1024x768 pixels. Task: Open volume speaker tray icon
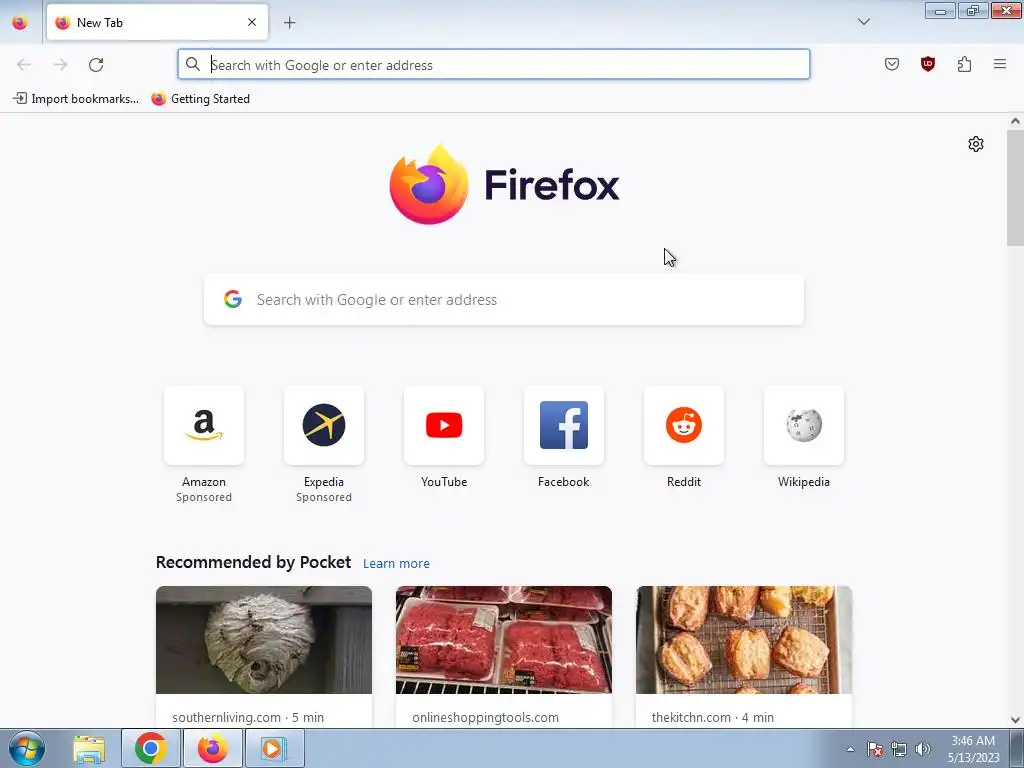point(923,749)
